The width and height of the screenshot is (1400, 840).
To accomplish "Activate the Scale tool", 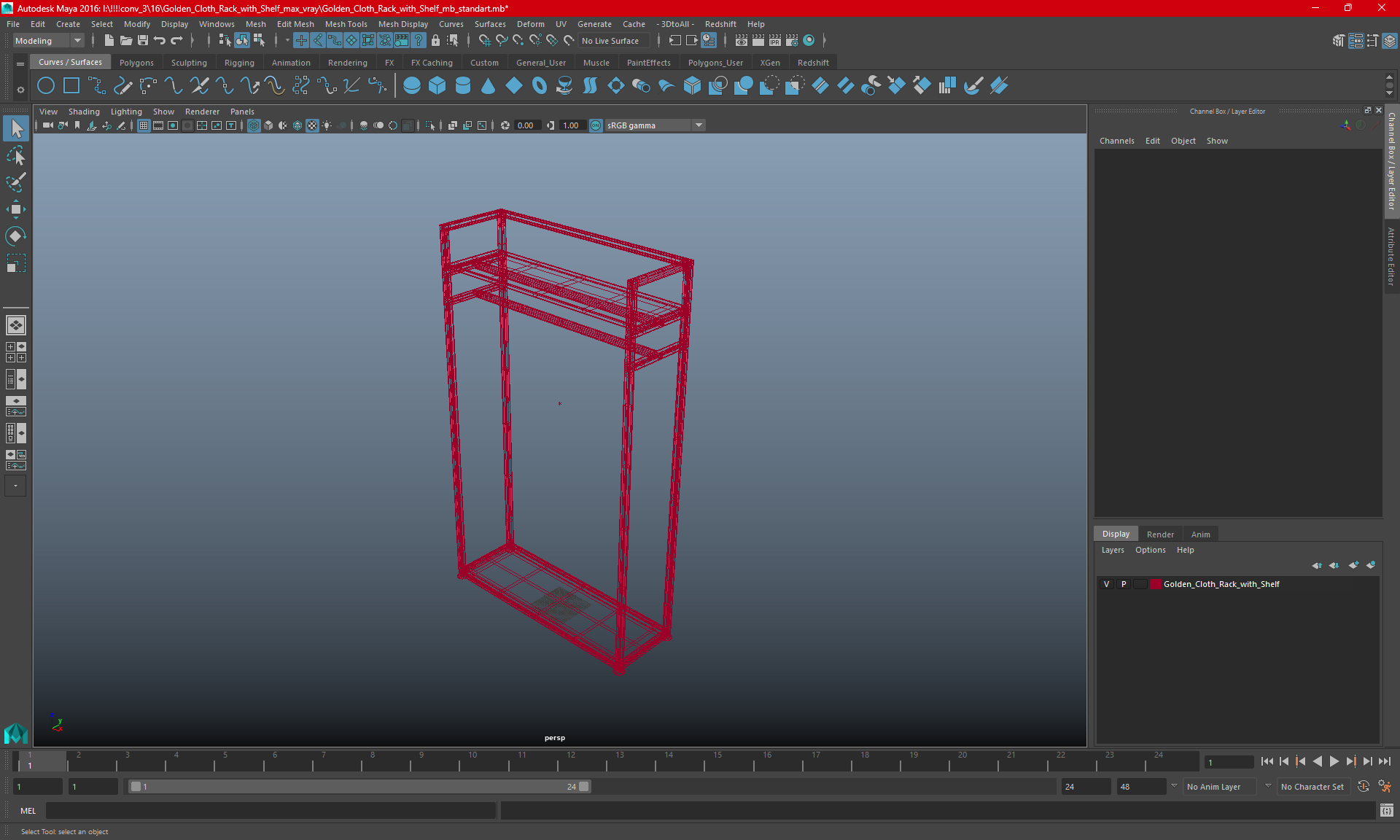I will click(x=15, y=262).
